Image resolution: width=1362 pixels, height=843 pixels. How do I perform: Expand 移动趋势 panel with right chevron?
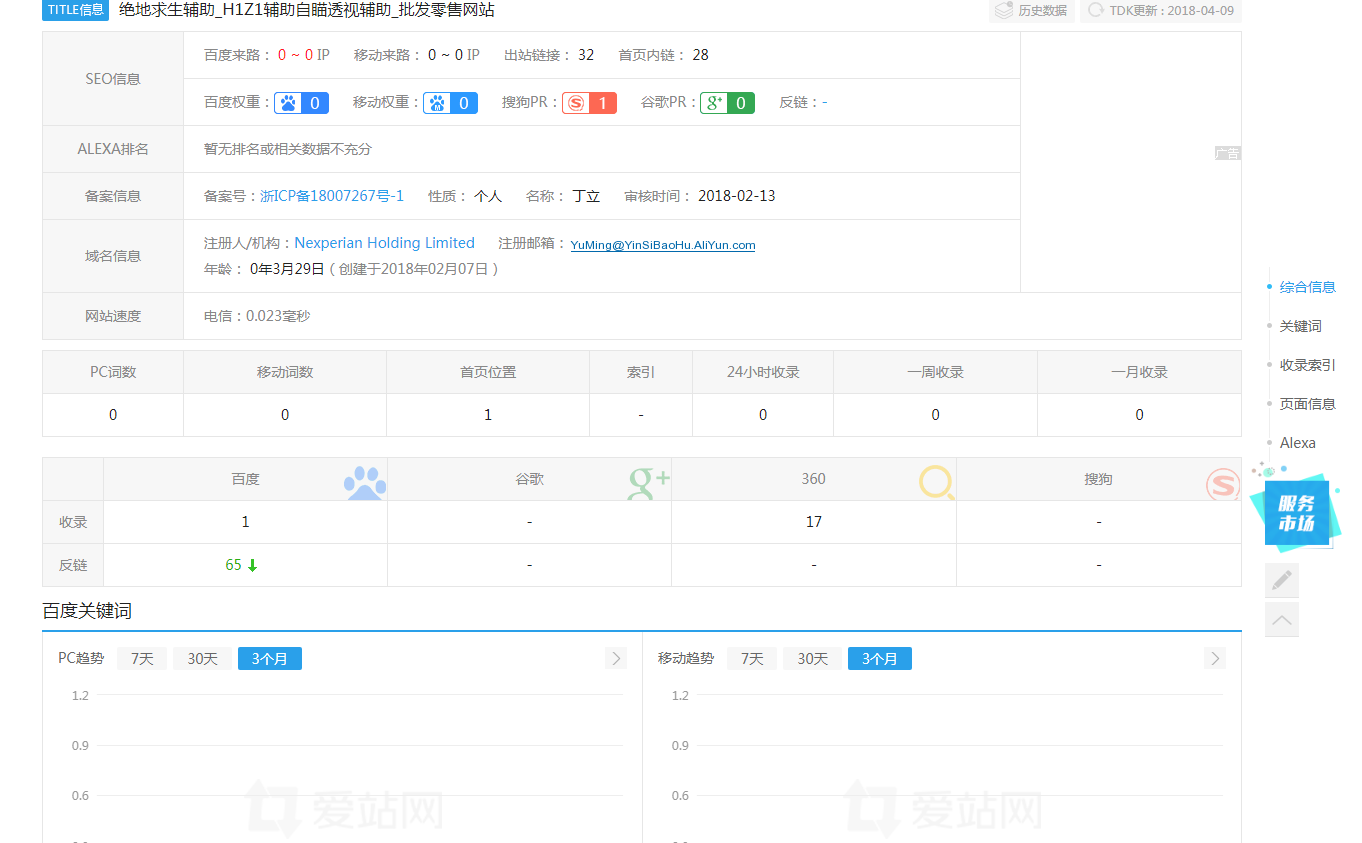tap(1215, 658)
